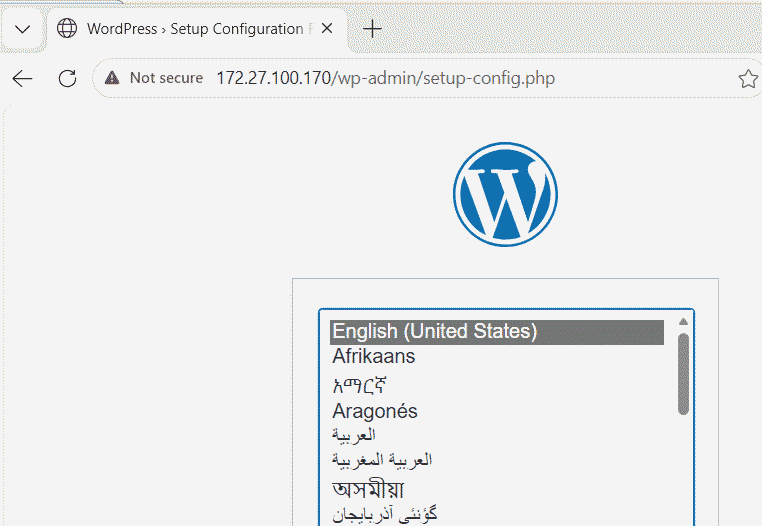Open a new browser tab

click(x=372, y=29)
